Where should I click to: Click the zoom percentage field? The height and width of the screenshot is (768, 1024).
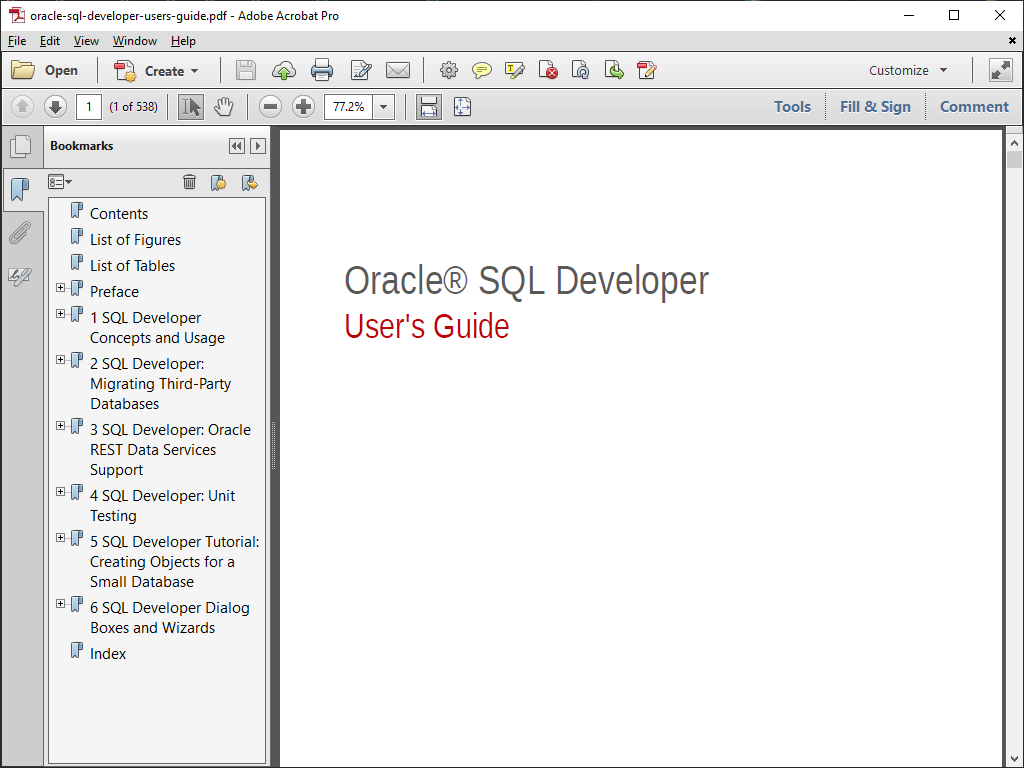pos(349,106)
